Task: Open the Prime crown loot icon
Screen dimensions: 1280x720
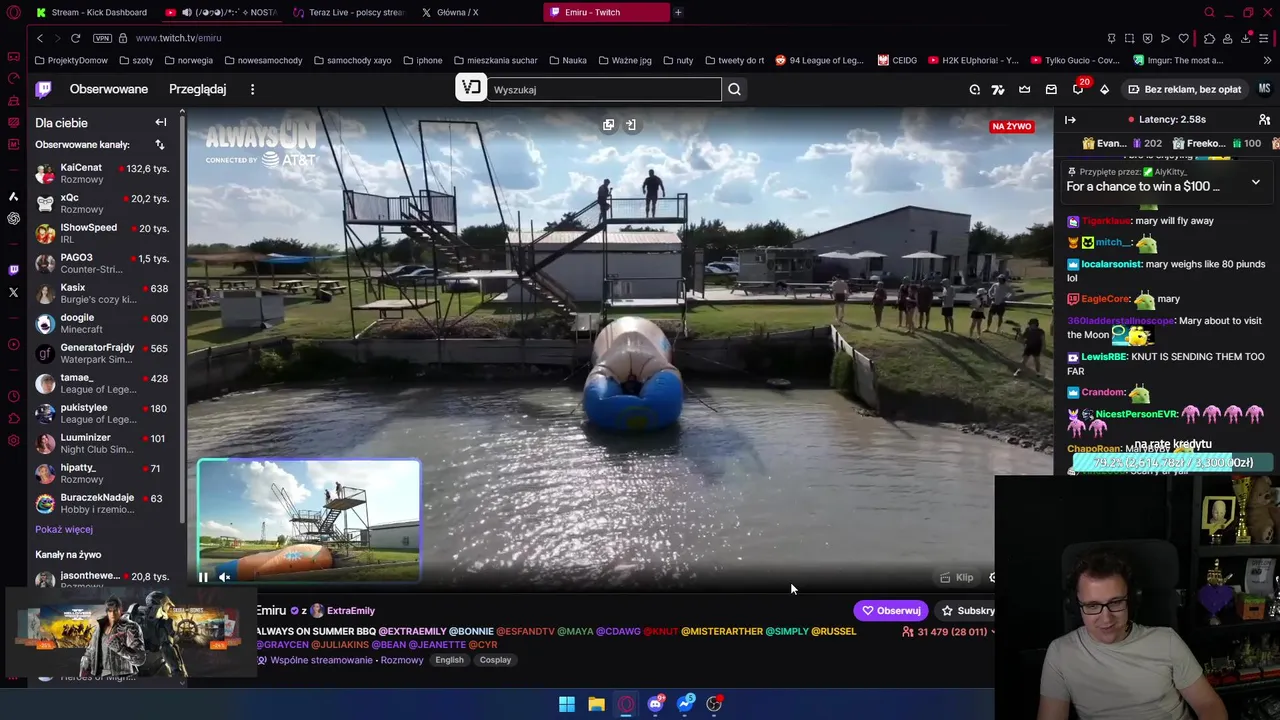Action: (1024, 89)
